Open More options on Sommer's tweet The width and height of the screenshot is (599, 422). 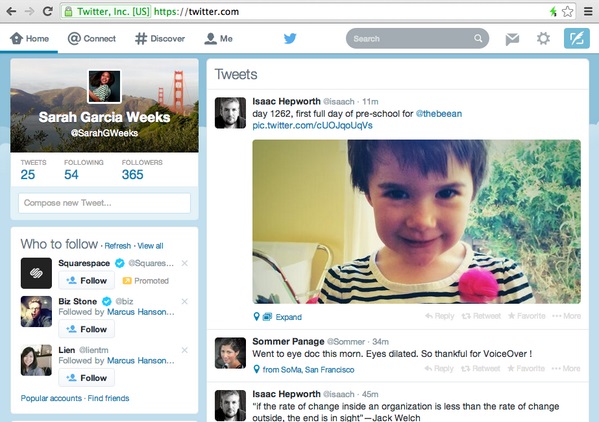click(566, 369)
